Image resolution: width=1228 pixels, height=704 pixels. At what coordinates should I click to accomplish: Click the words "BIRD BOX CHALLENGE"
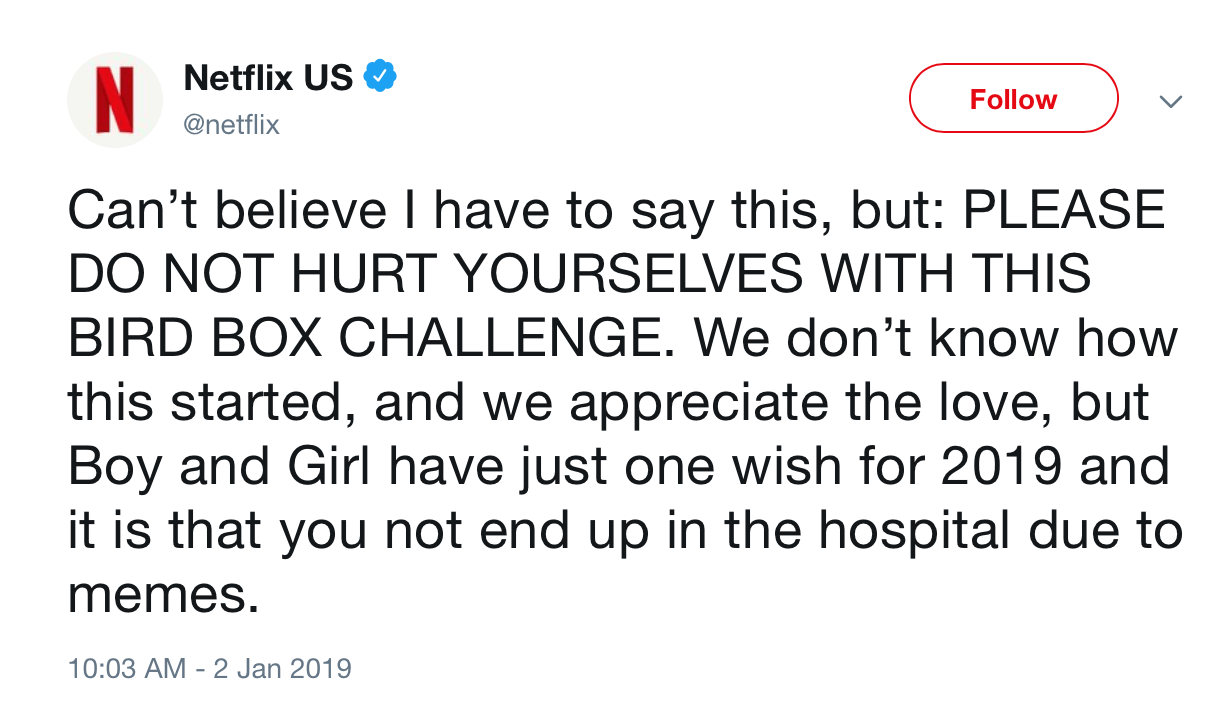pyautogui.click(x=365, y=340)
